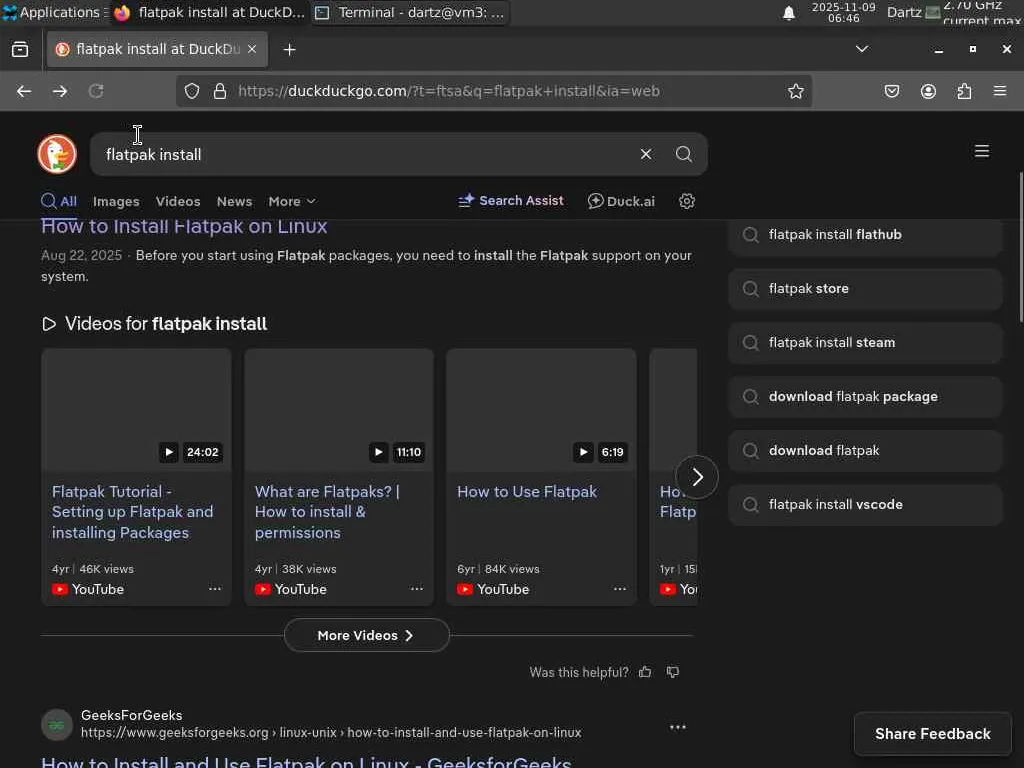Open tracking protection shield info

pos(191,91)
